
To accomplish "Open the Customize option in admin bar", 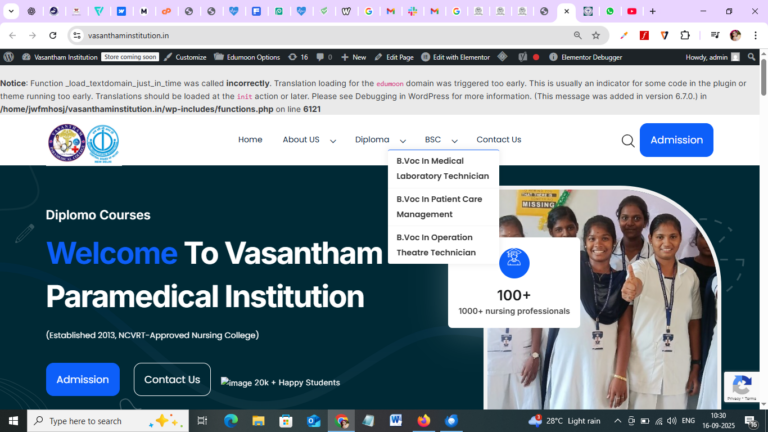I will 185,57.
